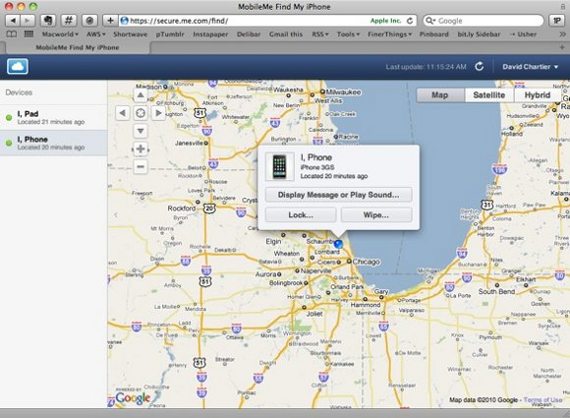Open the Macworld bookmarks dropdown

(60, 34)
